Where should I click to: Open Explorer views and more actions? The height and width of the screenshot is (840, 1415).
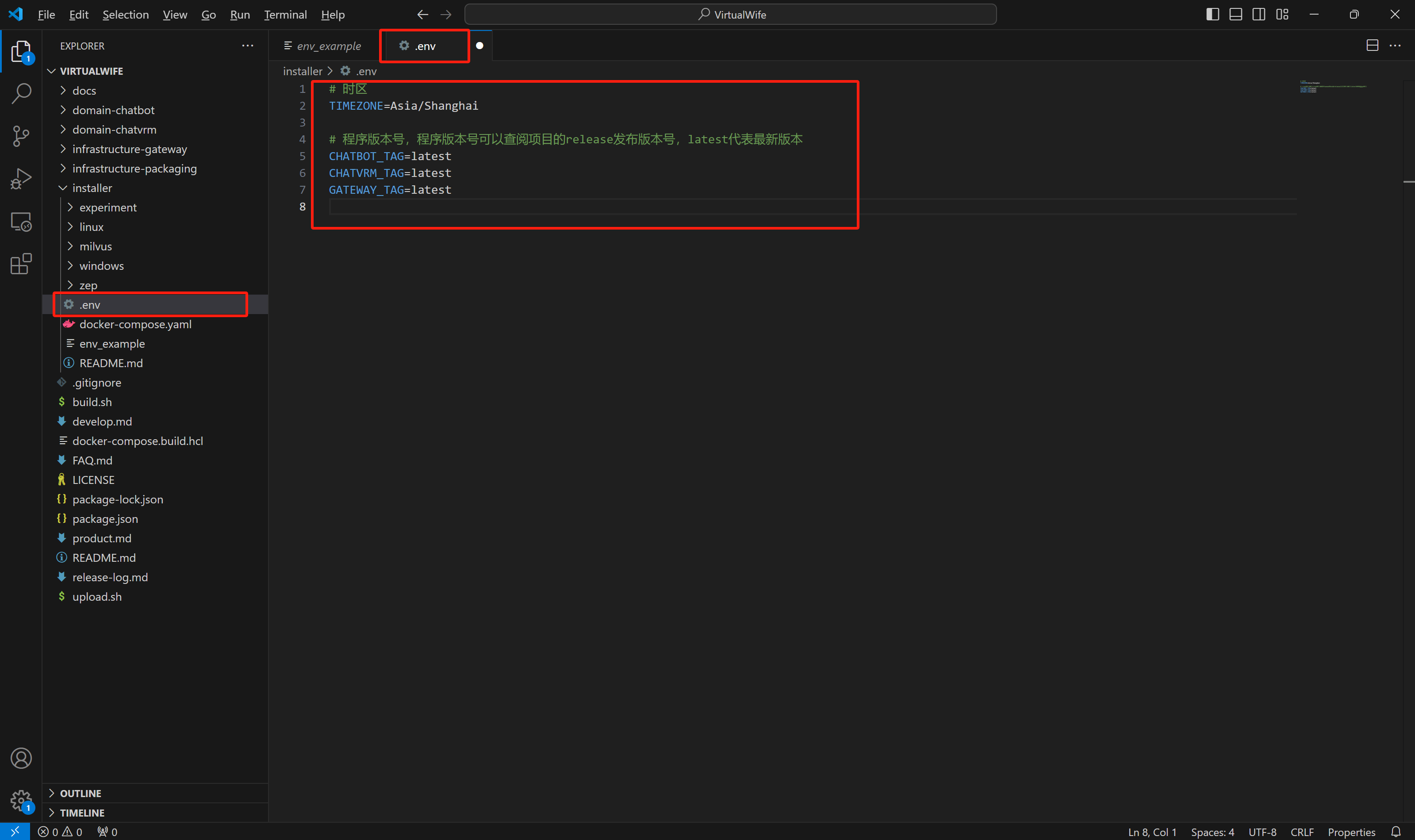[247, 45]
